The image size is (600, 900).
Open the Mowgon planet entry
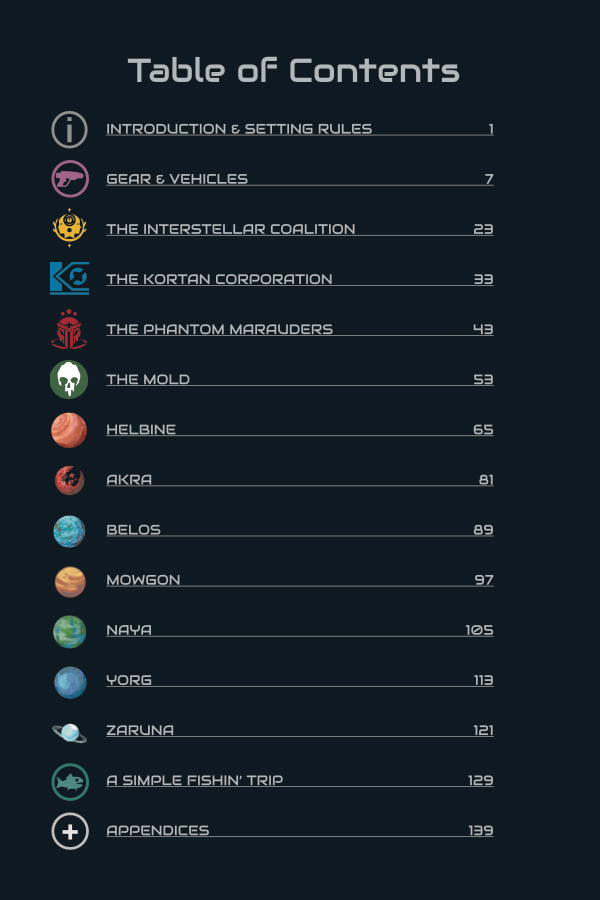click(143, 580)
